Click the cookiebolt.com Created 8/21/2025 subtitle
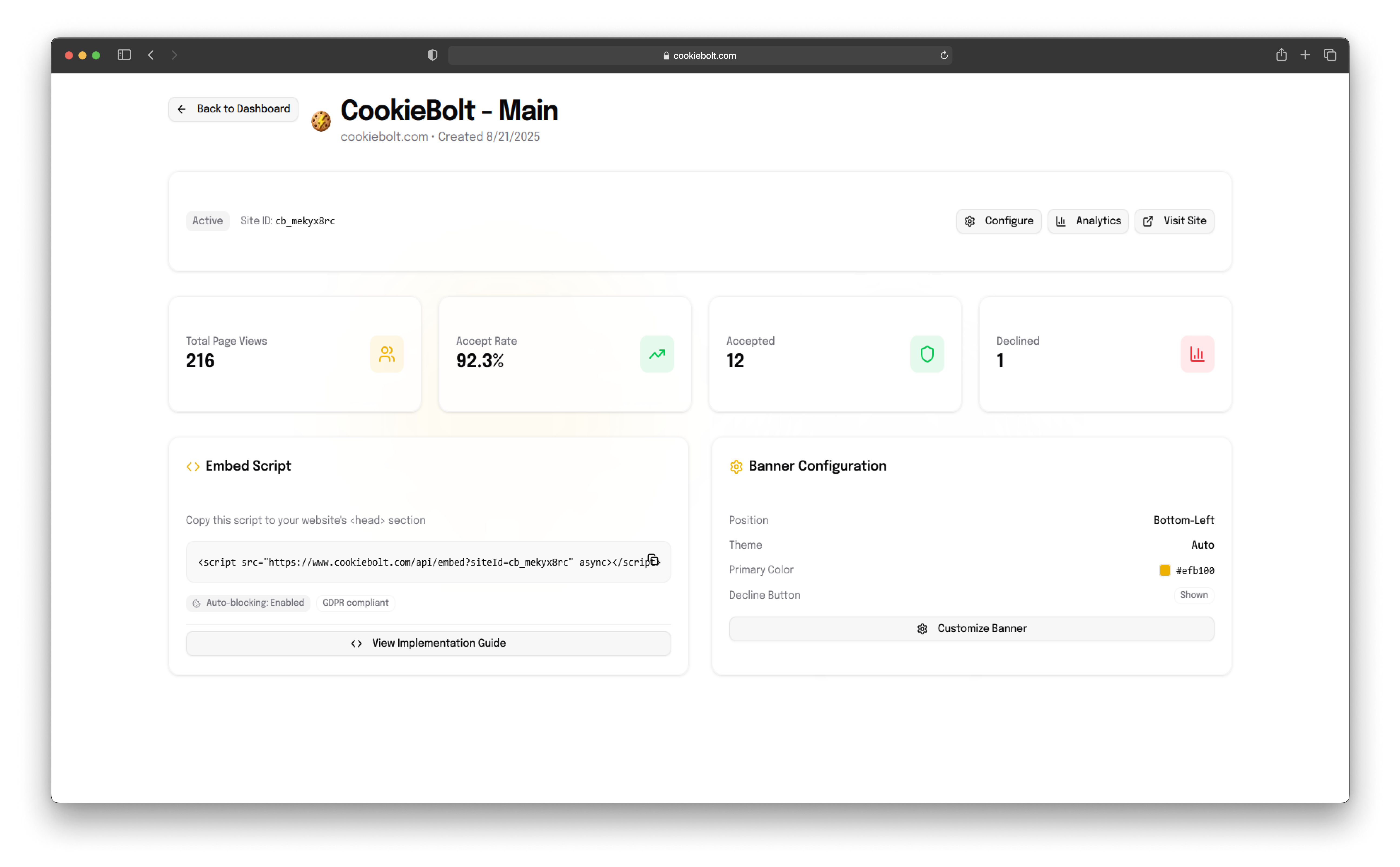This screenshot has width=1400, height=867. click(x=440, y=136)
